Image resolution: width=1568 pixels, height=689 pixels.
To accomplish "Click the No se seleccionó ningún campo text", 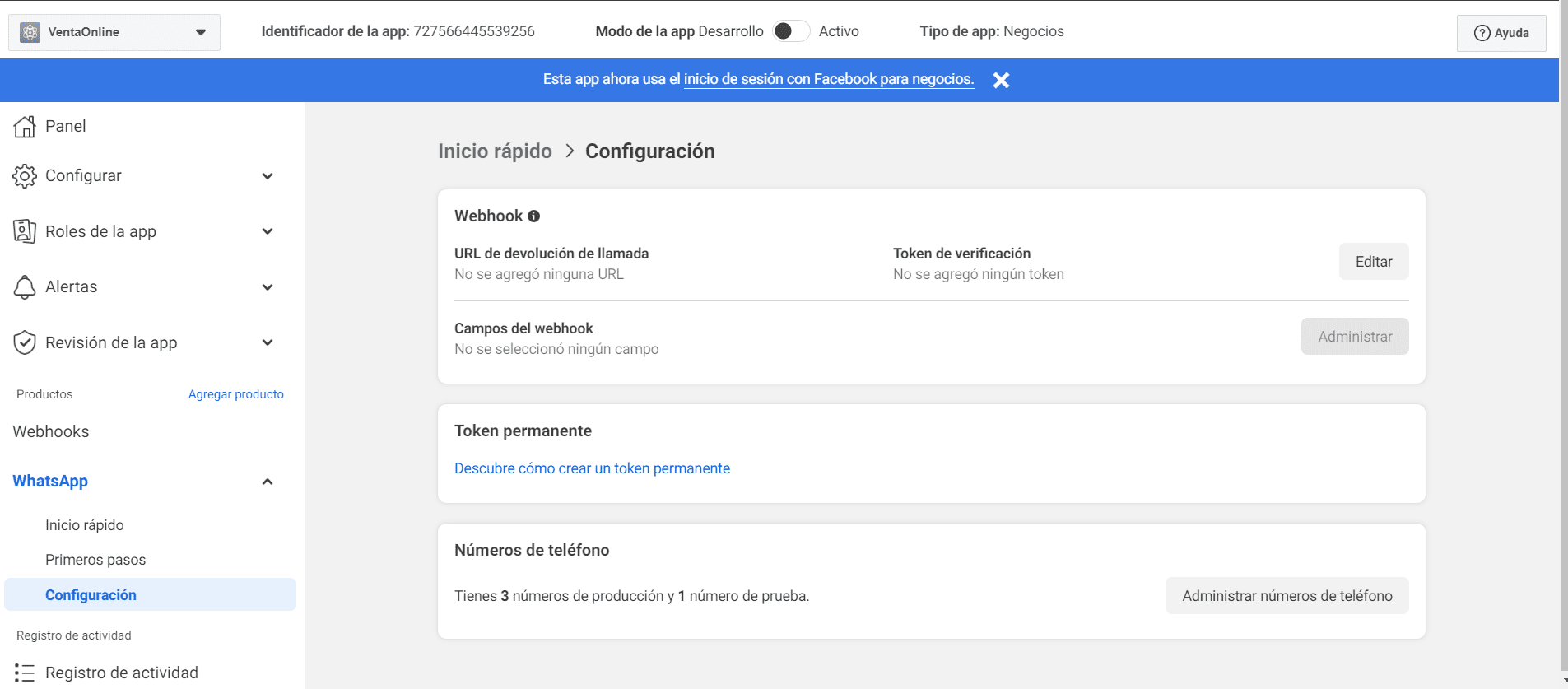I will [x=556, y=349].
